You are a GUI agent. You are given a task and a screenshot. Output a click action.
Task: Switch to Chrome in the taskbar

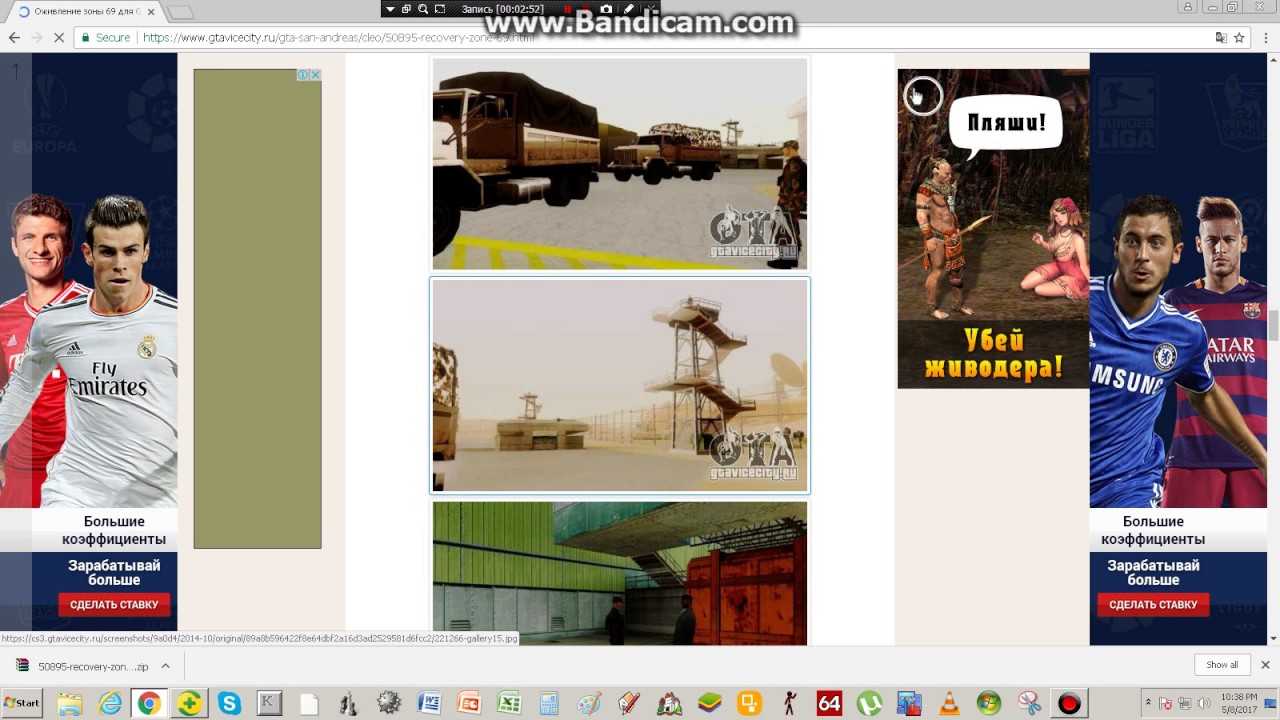pyautogui.click(x=149, y=703)
